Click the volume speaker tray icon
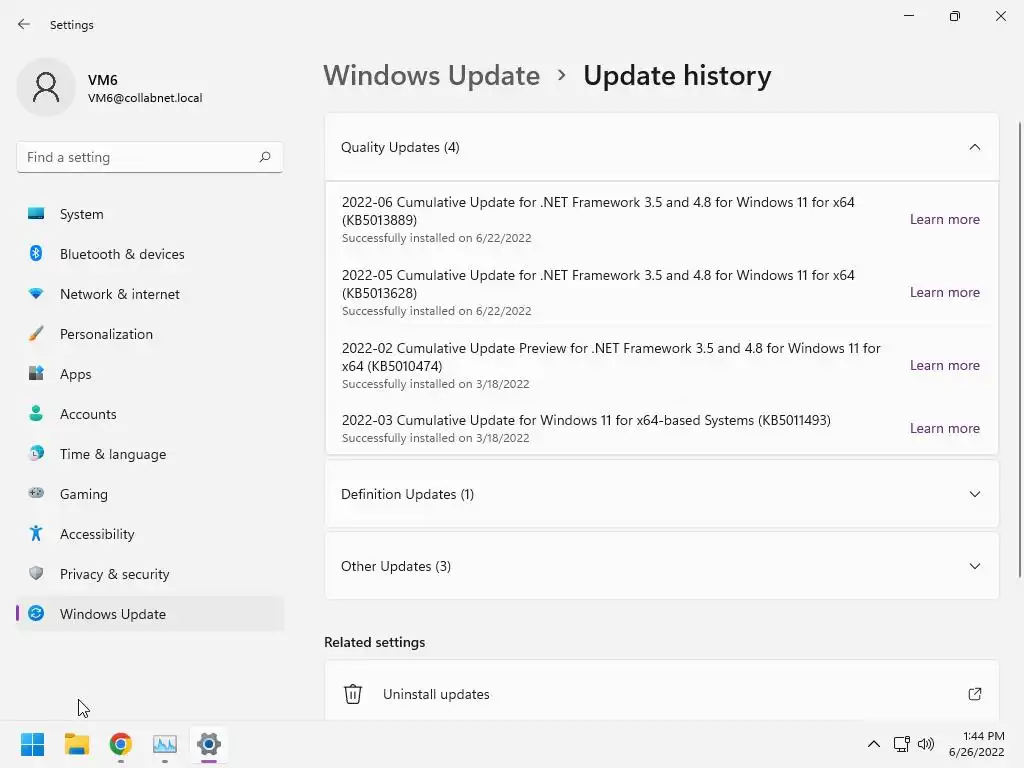The image size is (1024, 768). tap(926, 744)
